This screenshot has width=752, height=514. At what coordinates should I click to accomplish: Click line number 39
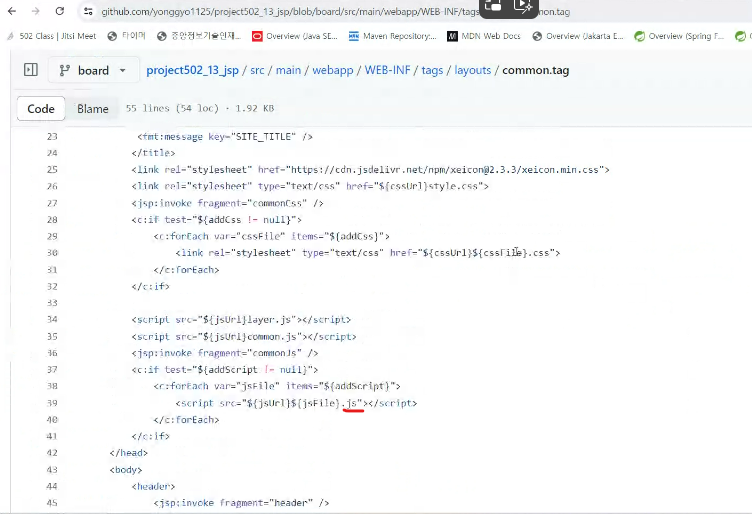coord(52,403)
